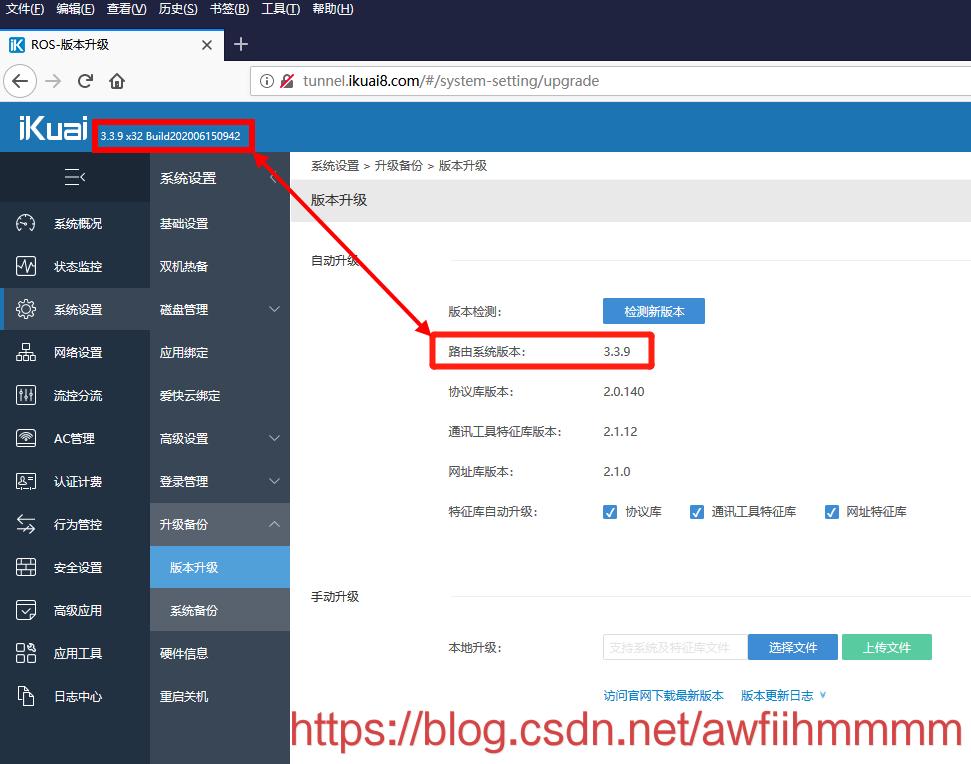Toggle the 通讯工具特征库 checkbox

coord(697,512)
